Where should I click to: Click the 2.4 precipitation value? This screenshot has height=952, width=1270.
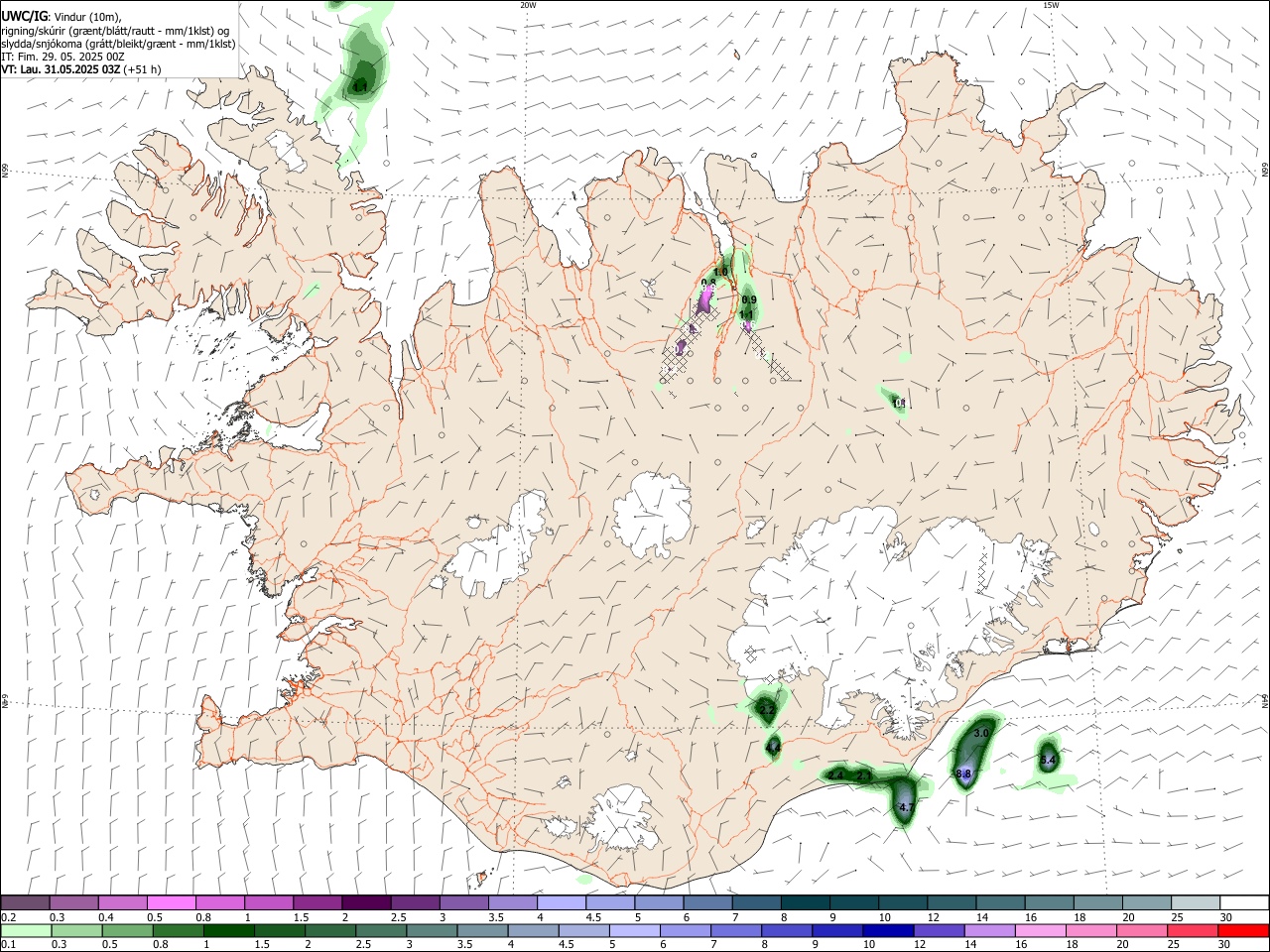click(x=835, y=775)
